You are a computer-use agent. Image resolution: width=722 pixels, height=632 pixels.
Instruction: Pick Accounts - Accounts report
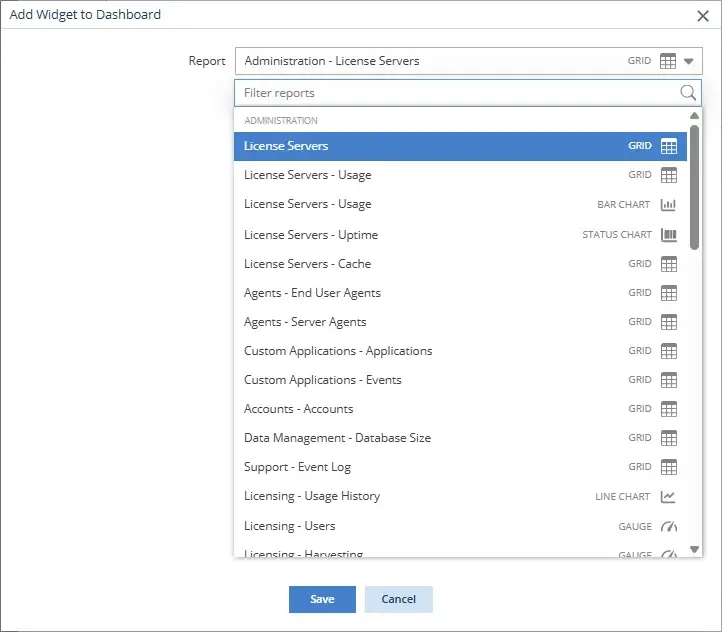click(460, 409)
